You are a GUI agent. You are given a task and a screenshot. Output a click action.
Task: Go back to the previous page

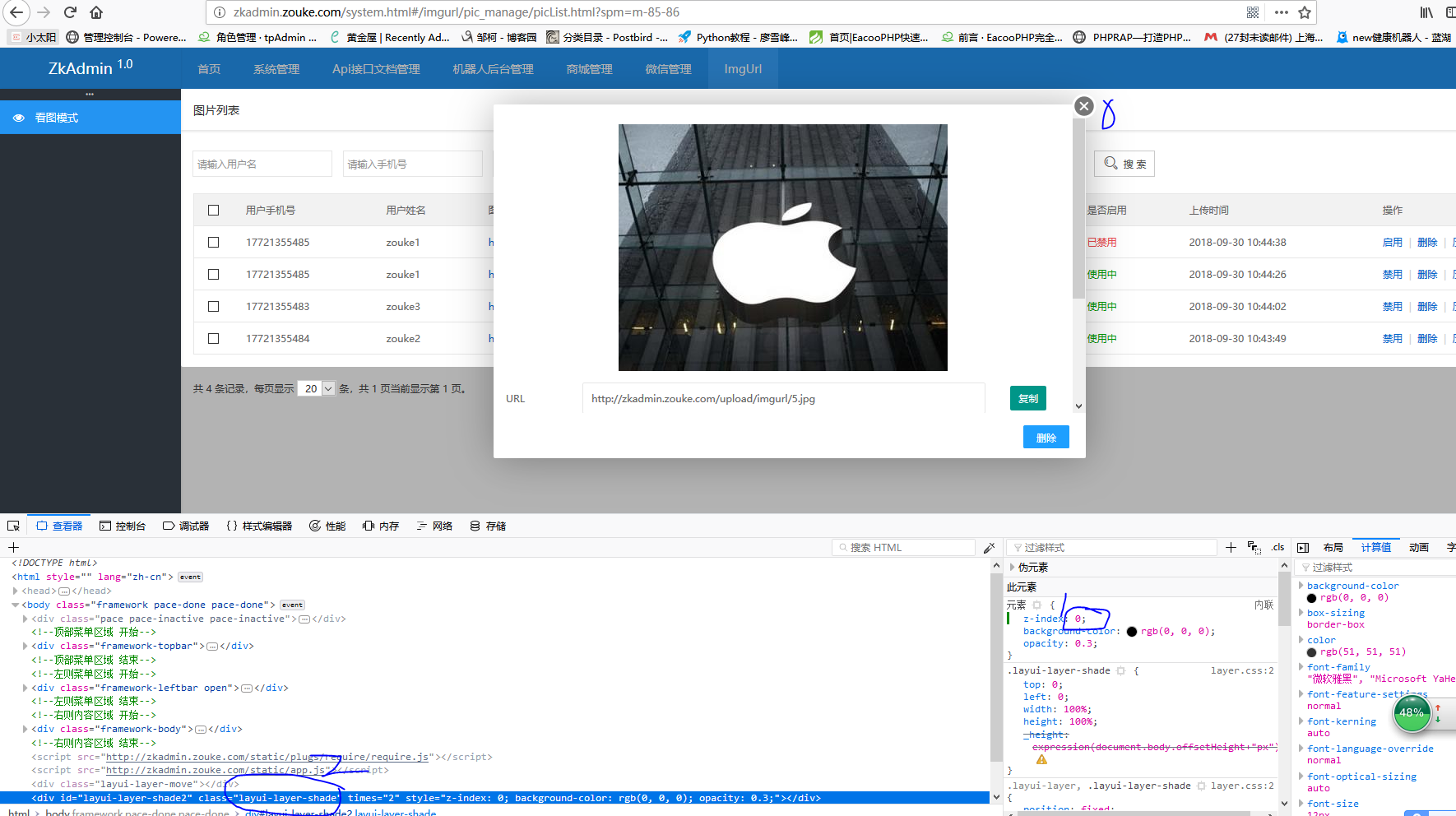16,12
